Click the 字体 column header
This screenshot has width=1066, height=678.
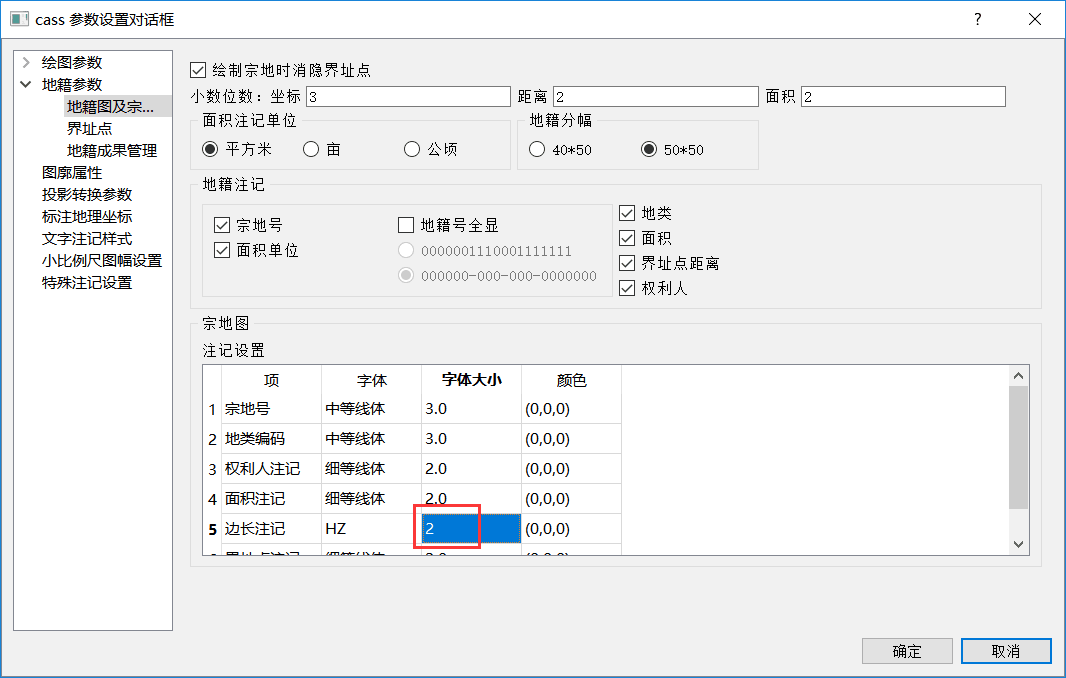371,380
